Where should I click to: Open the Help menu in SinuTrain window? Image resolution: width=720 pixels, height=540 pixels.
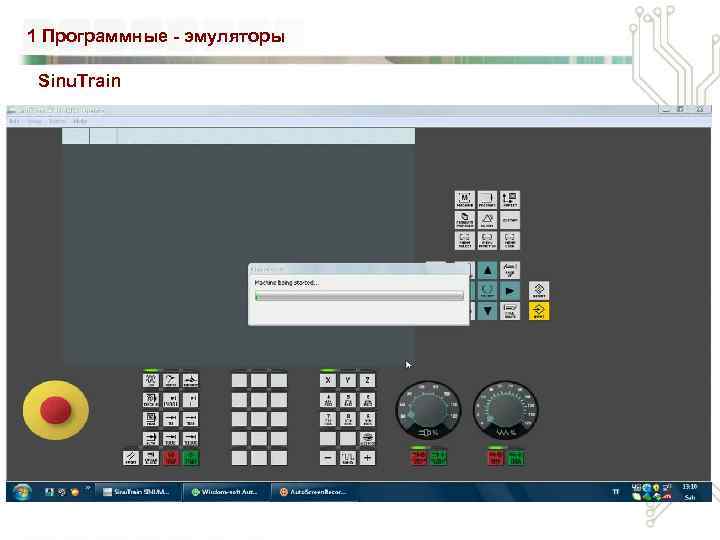tap(80, 121)
